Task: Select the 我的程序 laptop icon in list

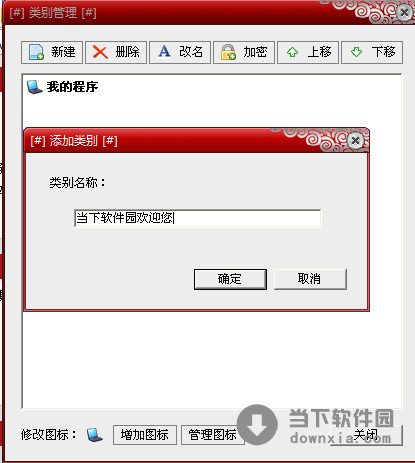Action: [34, 87]
